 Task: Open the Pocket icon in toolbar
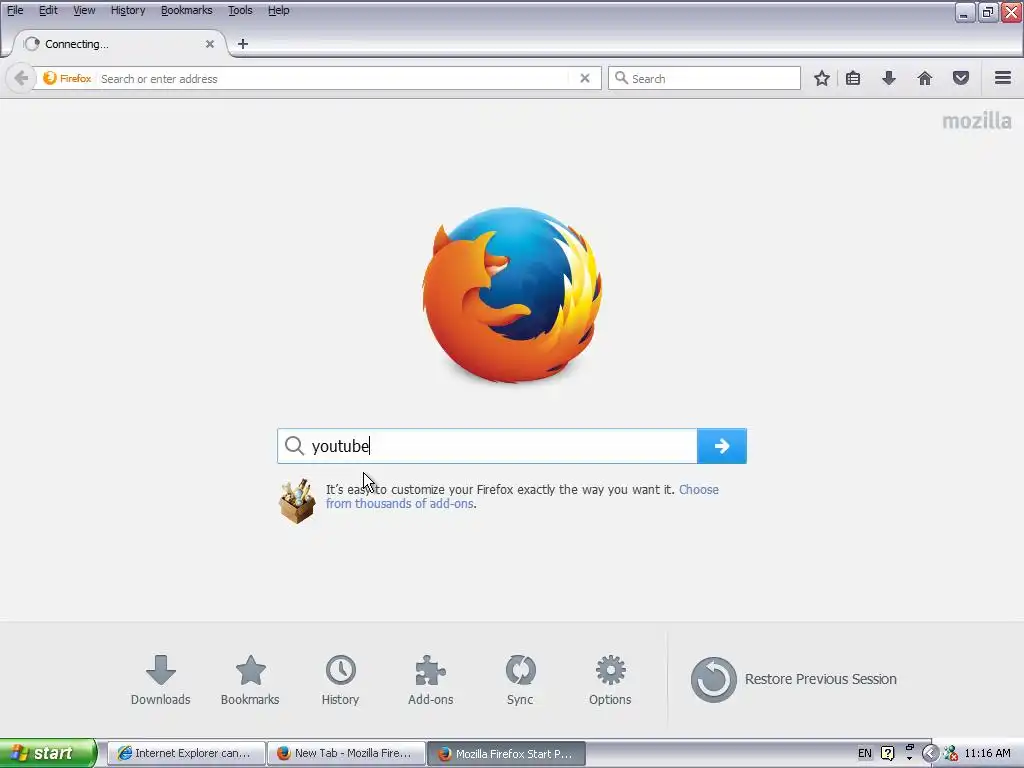point(960,78)
